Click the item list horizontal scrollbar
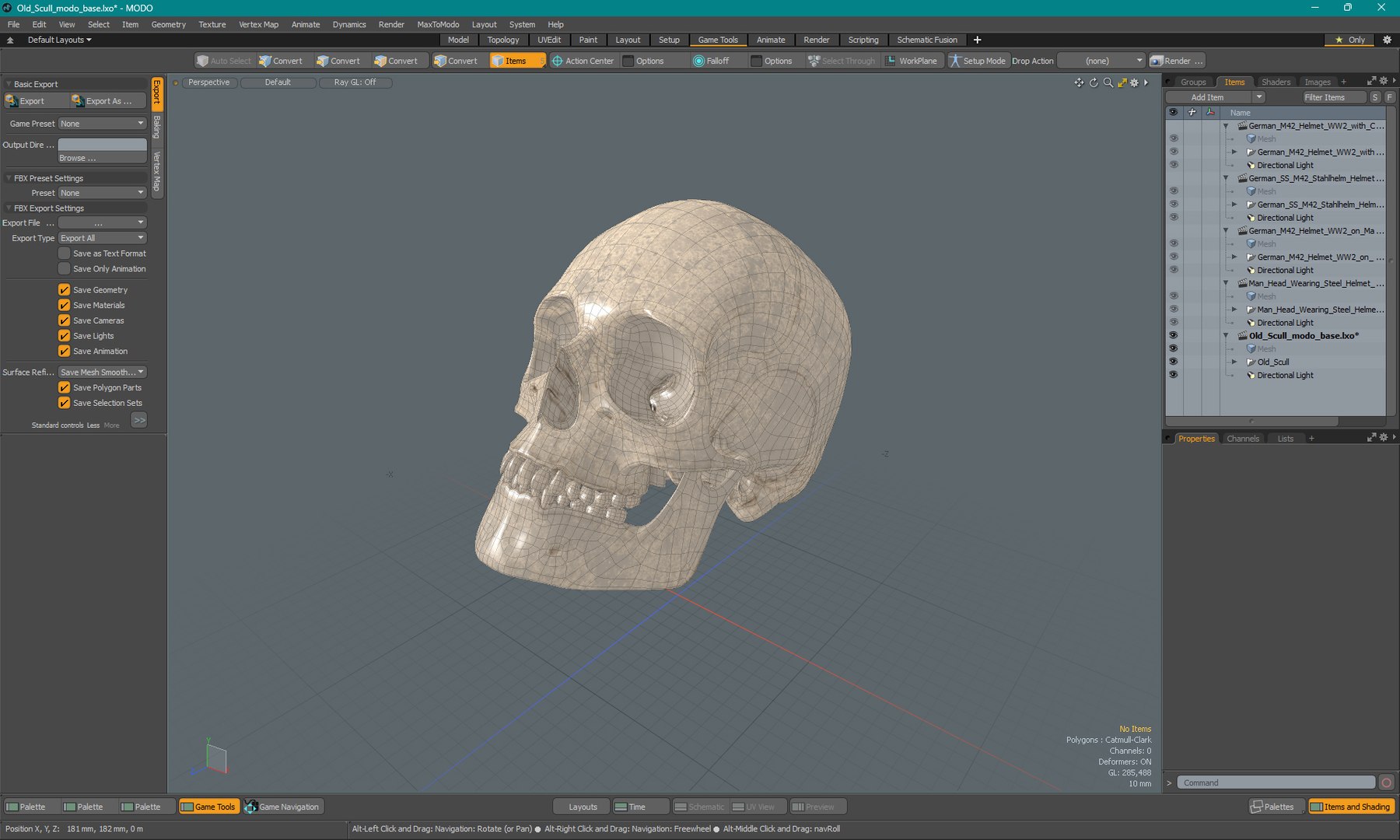This screenshot has width=1400, height=840. pyautogui.click(x=1251, y=422)
